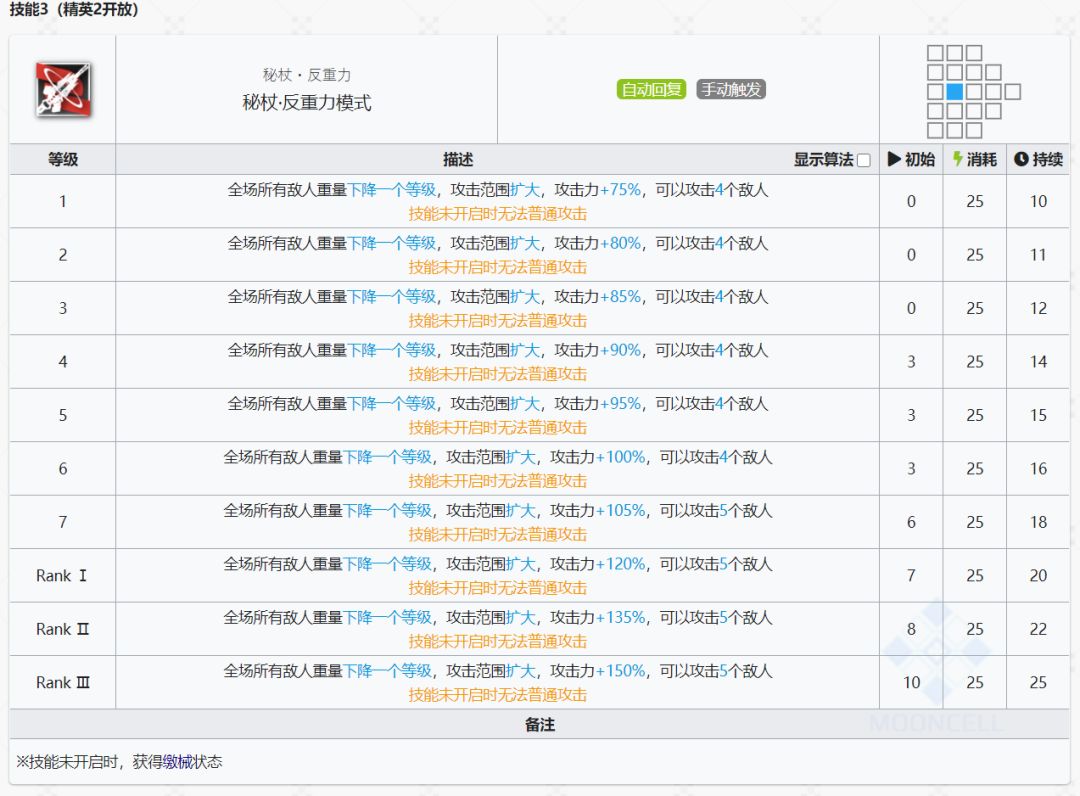Click the clock icon beside 持续 header
Screen dimensions: 1080x796
[1020, 160]
